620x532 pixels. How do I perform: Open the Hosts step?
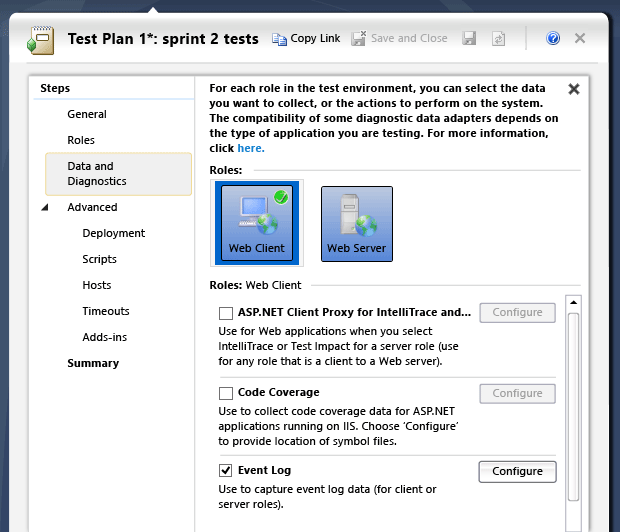pyautogui.click(x=96, y=285)
